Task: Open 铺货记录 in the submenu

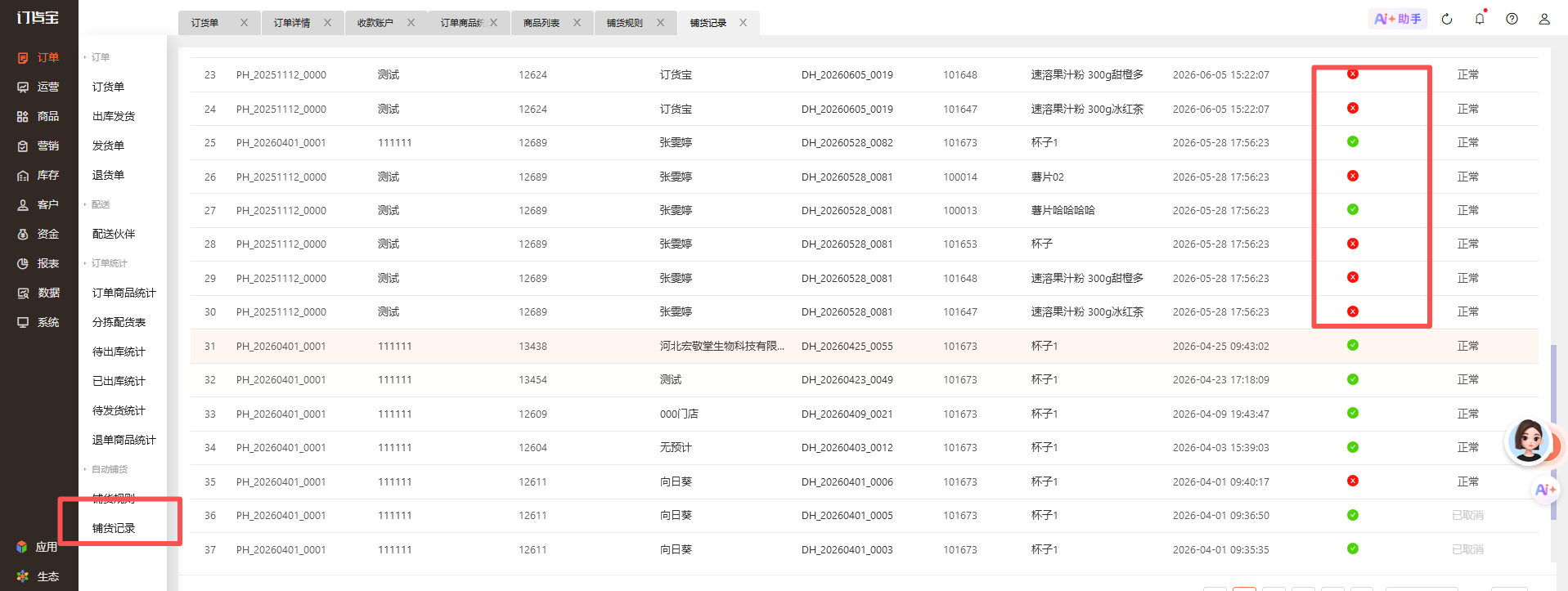Action: click(114, 528)
